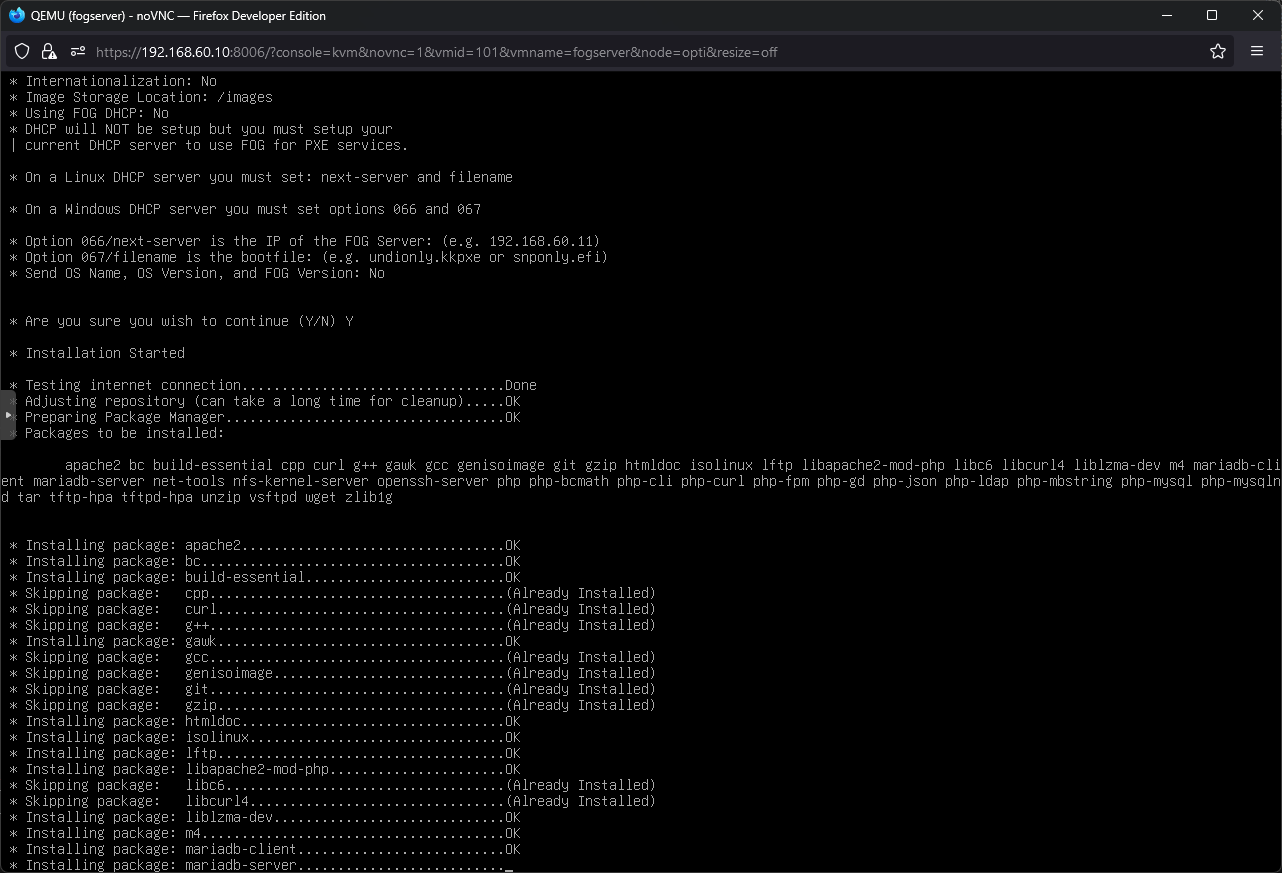Click the 'Send OS Name, OS Version' line

tap(197, 273)
